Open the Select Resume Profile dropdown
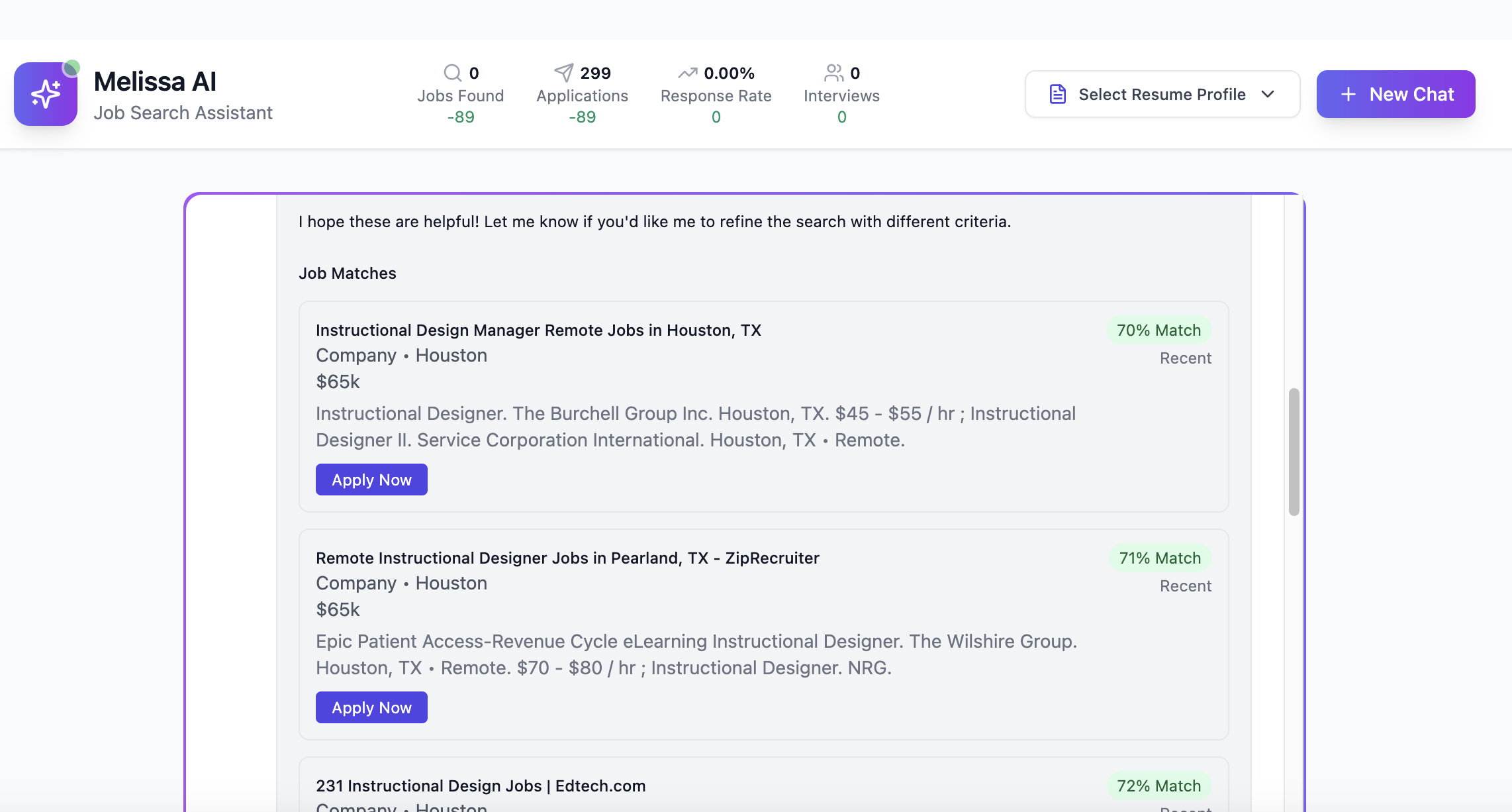 tap(1162, 94)
